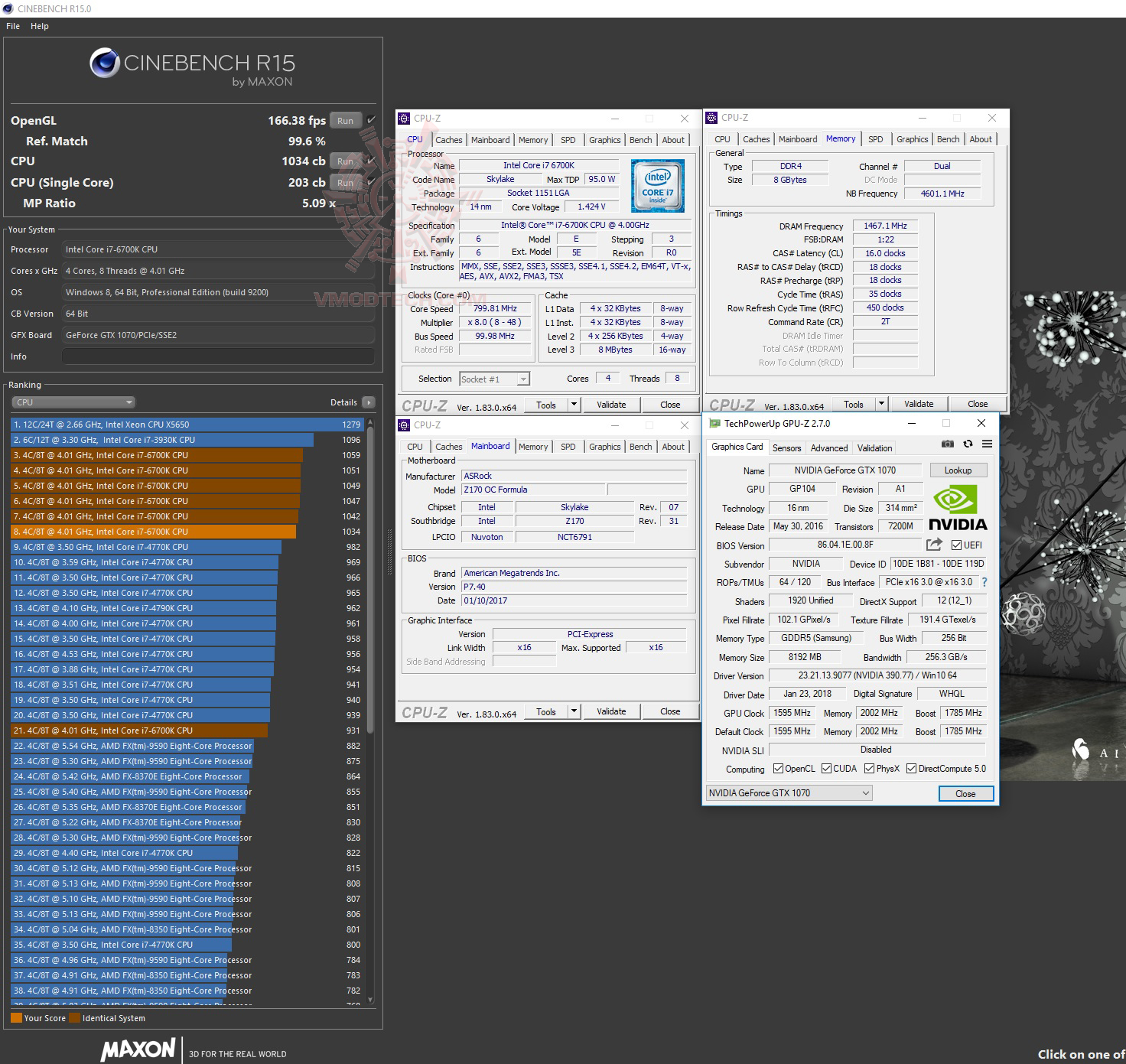Click the title bar icon of CPU-Z Memory window
Screen dimensions: 1126x1064
[711, 118]
